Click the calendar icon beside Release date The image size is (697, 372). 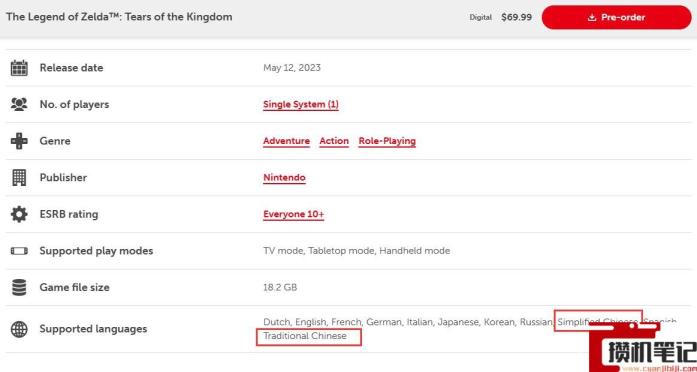[x=19, y=68]
